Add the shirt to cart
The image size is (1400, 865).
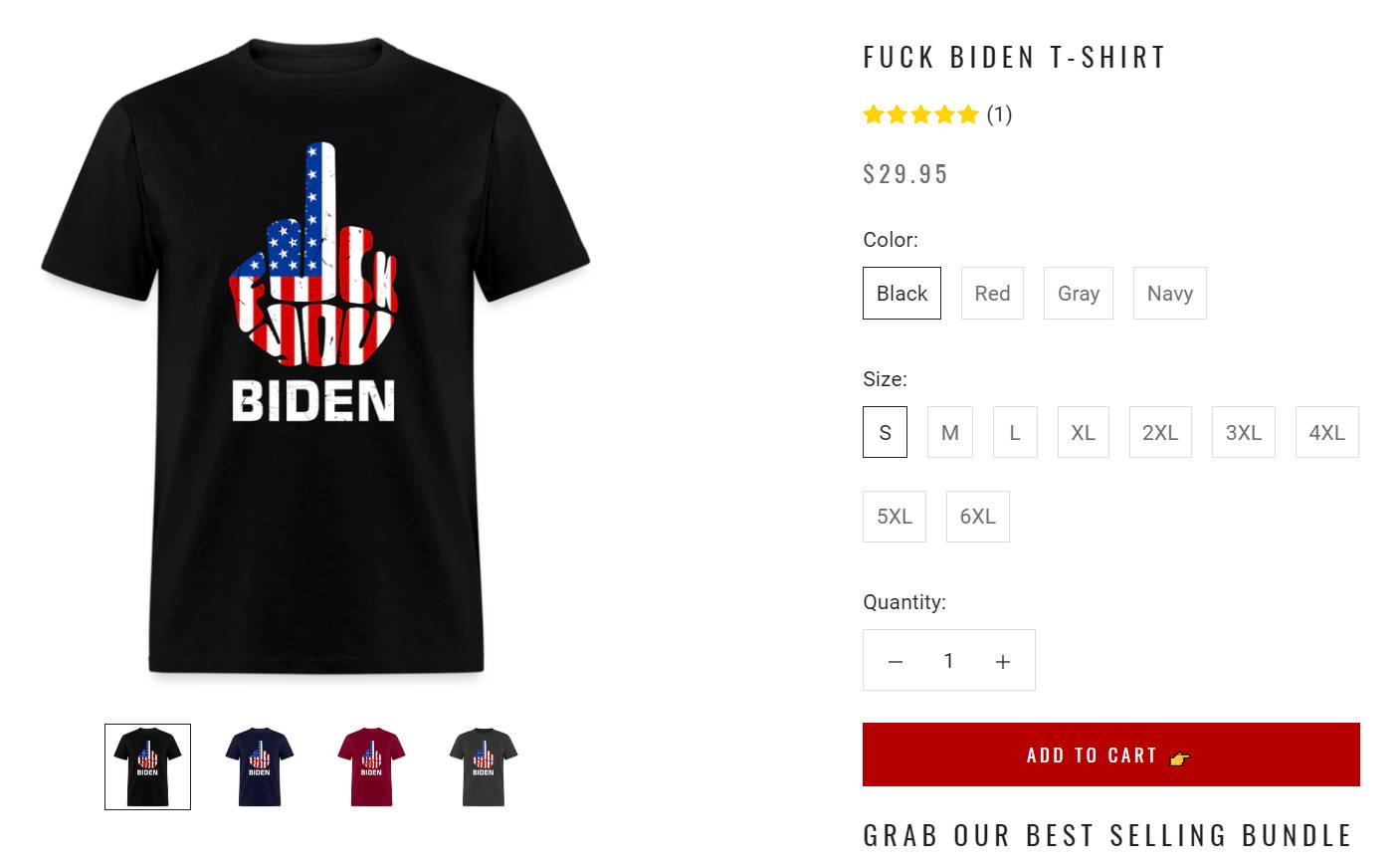pos(1110,755)
